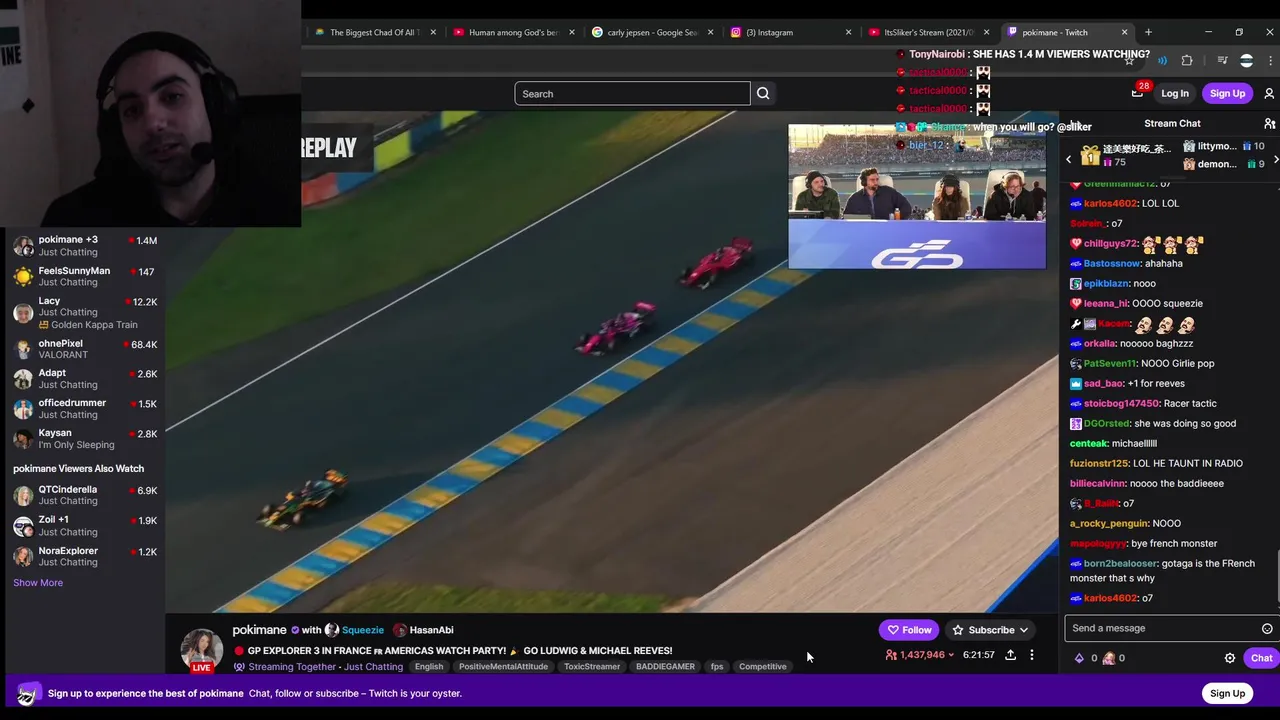Open the channel points icon under chat
The height and width of the screenshot is (720, 1280).
(x=1108, y=658)
